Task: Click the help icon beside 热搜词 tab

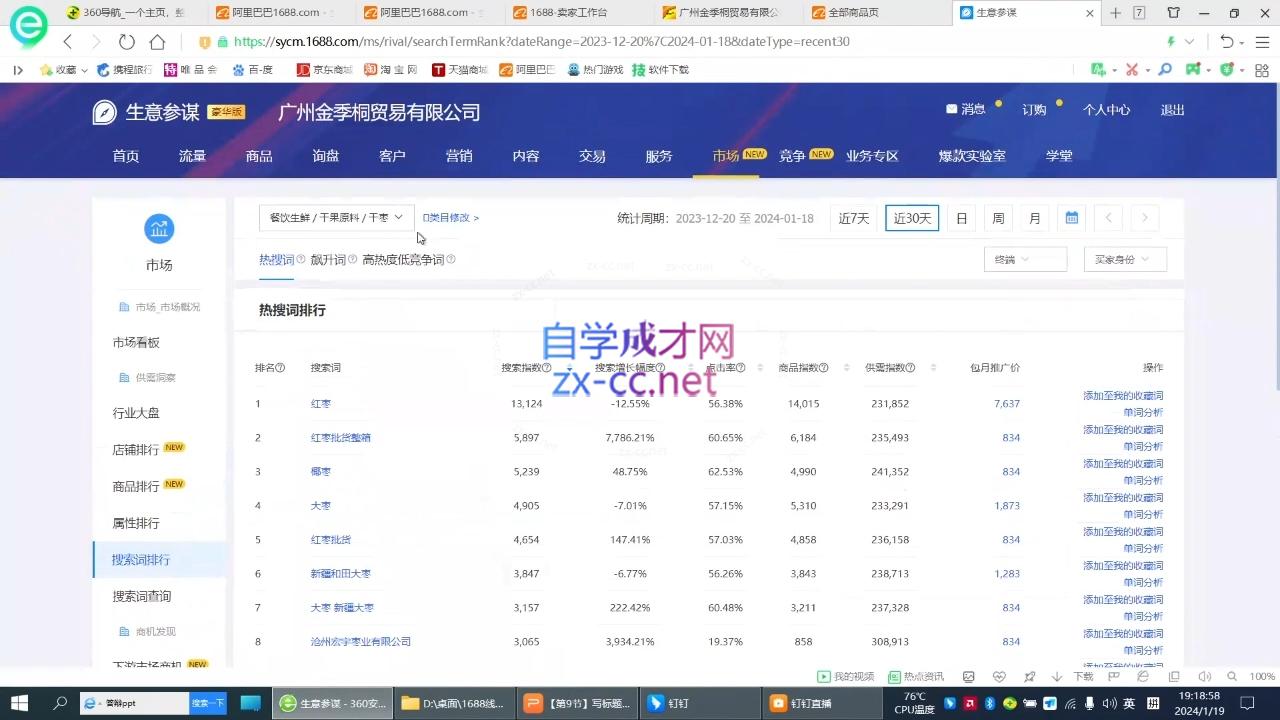Action: pyautogui.click(x=300, y=260)
